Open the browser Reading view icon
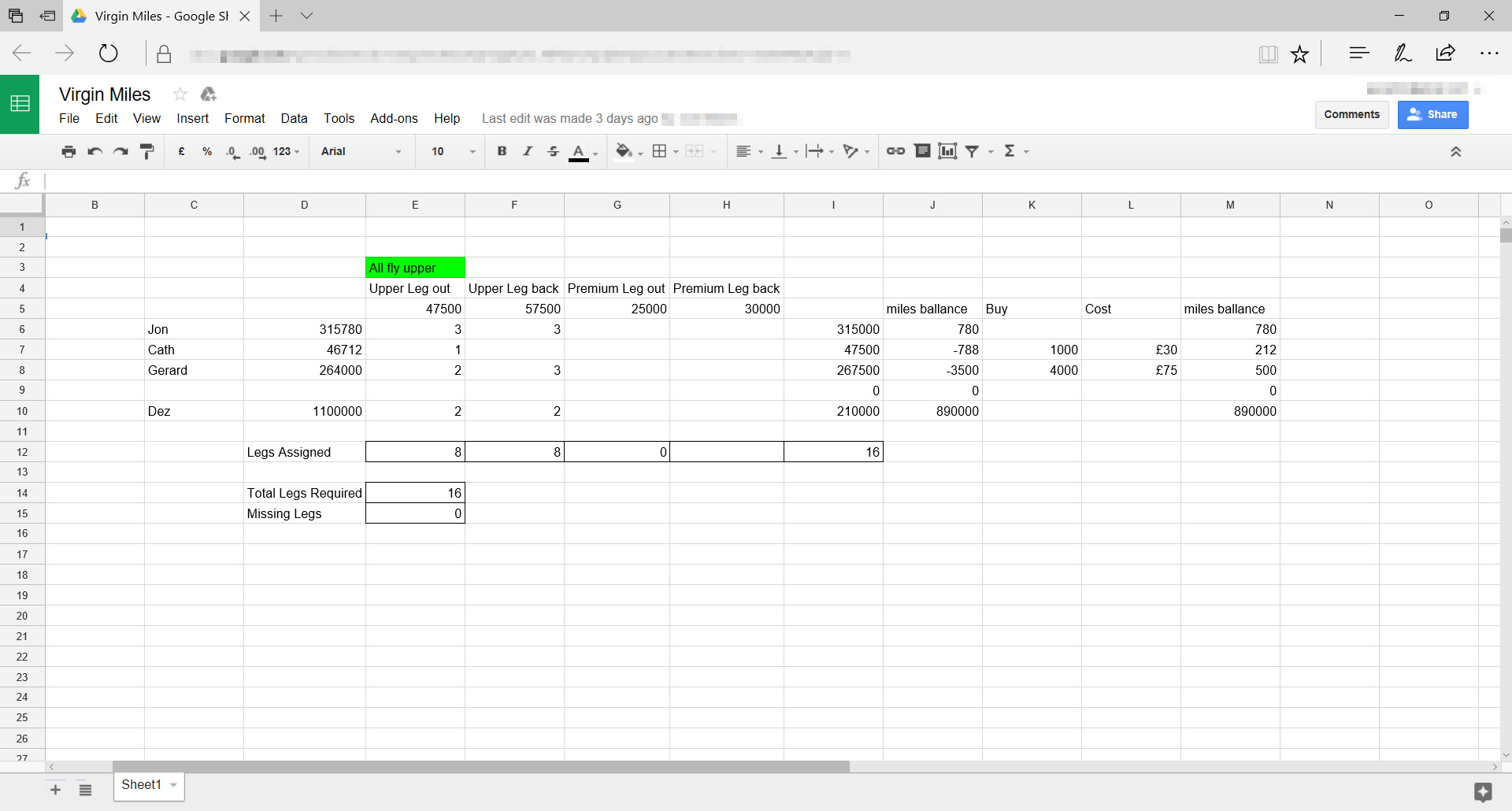Screen dimensions: 1512x811 click(x=1268, y=54)
